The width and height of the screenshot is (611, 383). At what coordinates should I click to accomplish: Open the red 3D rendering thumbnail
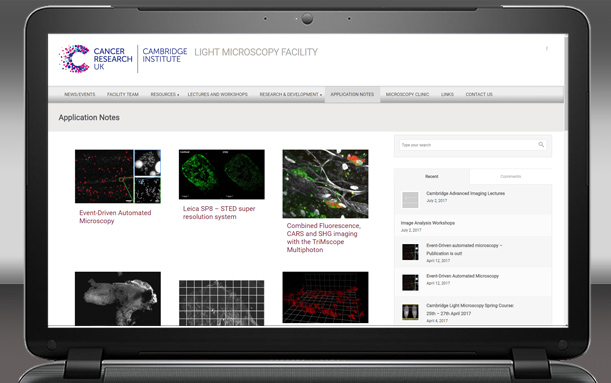pos(325,297)
